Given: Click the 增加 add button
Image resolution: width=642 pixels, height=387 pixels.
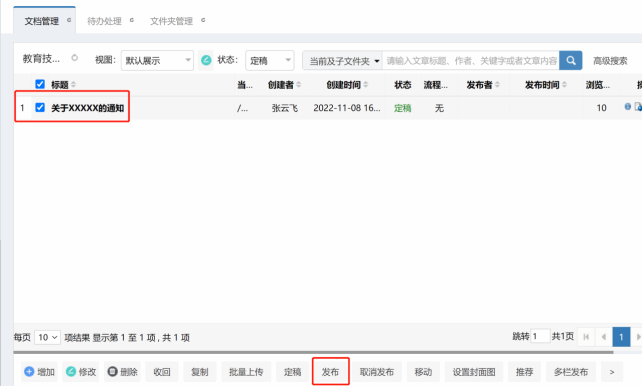Looking at the screenshot, I should pos(39,372).
